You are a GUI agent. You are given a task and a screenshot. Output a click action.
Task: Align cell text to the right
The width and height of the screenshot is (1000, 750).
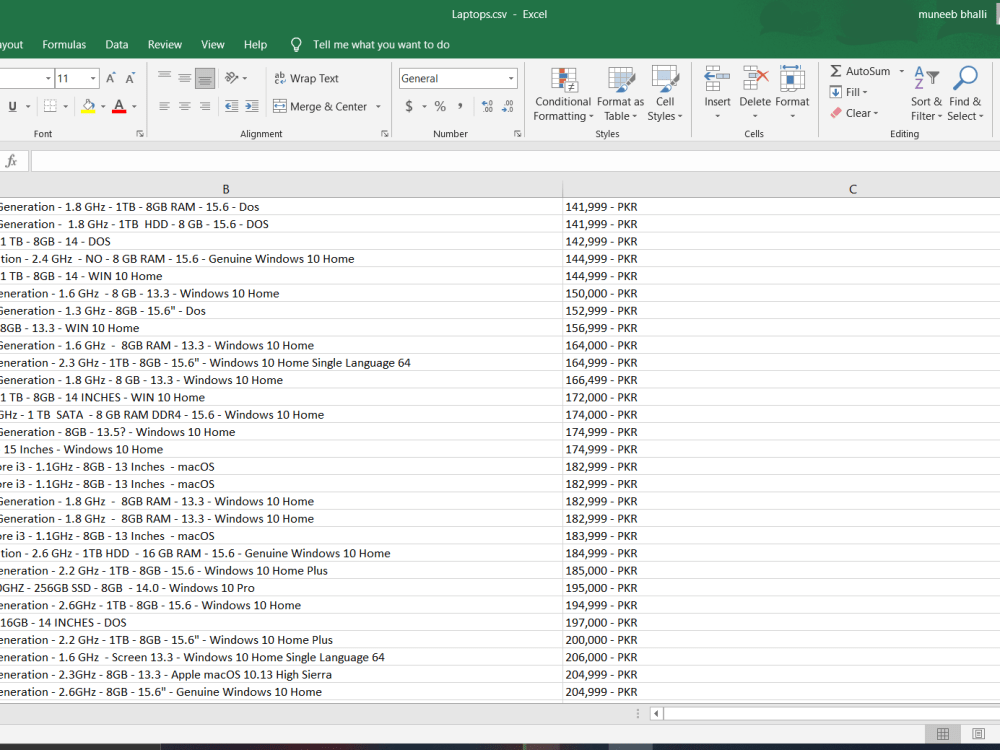click(205, 106)
